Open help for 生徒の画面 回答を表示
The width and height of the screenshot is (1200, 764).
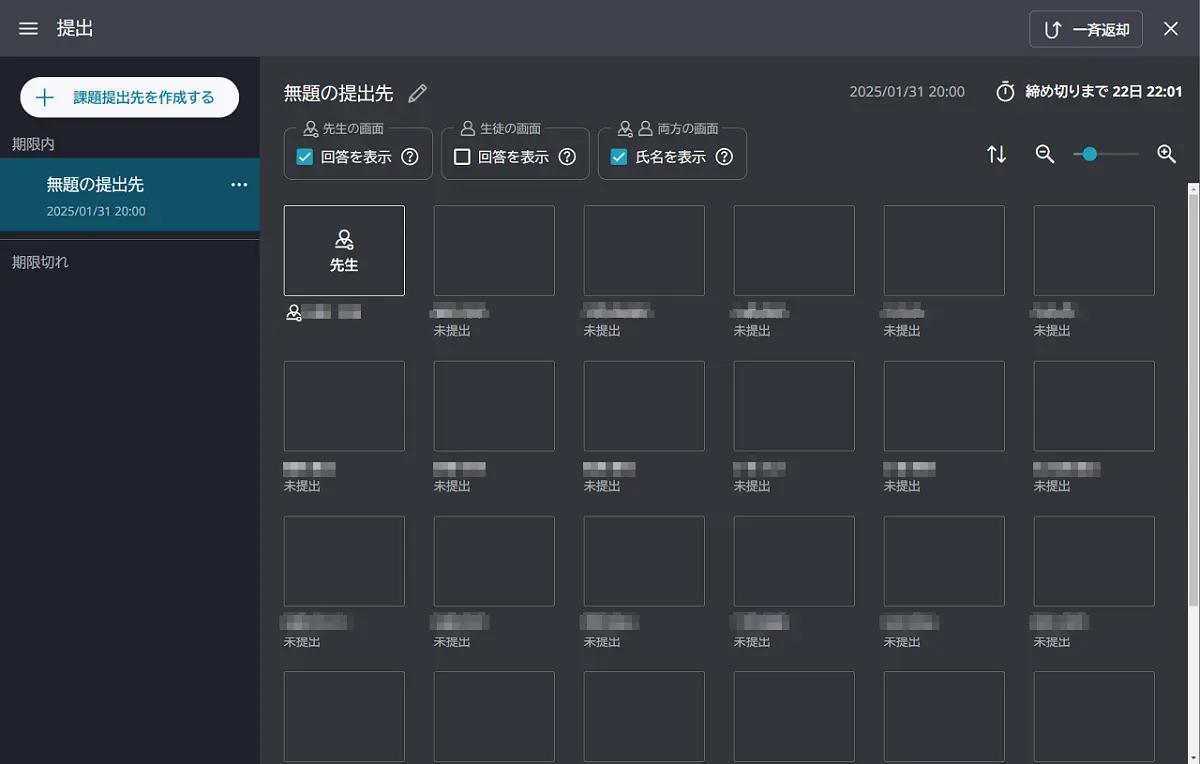coord(567,155)
